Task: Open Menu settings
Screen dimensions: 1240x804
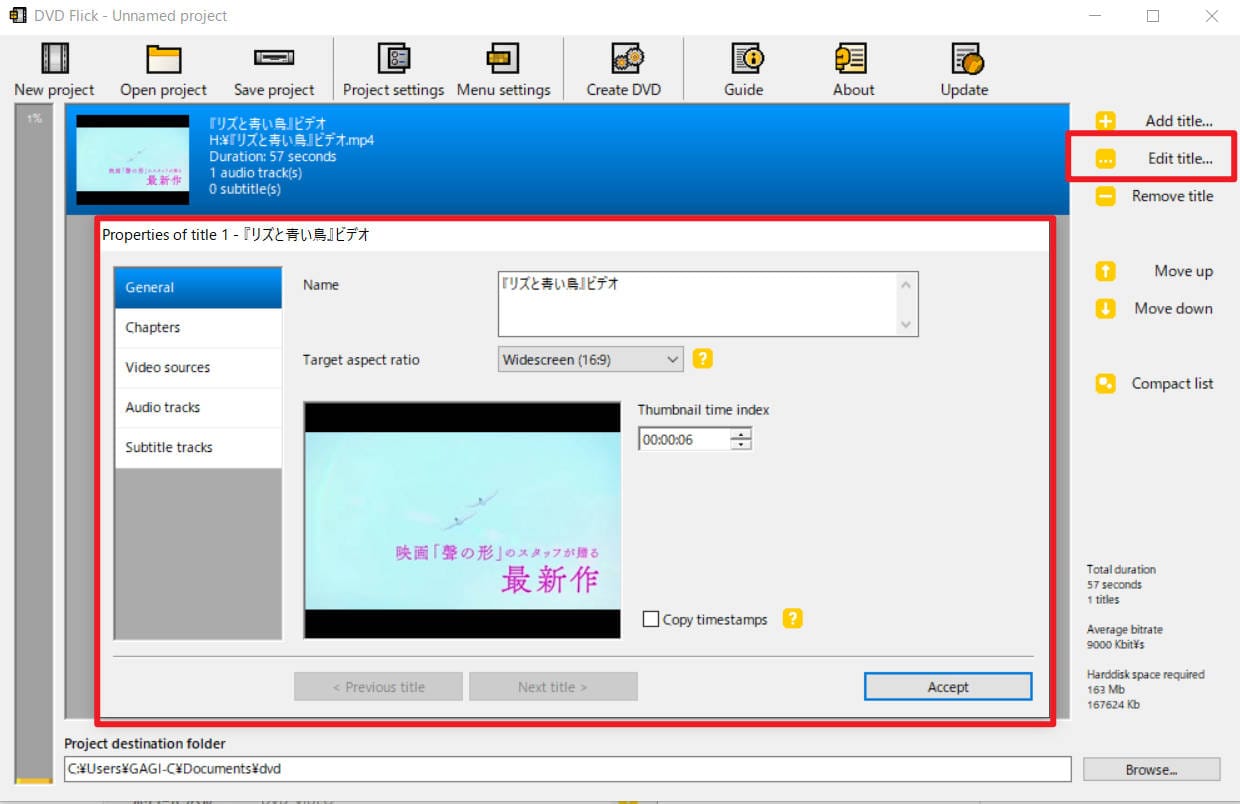Action: point(504,68)
